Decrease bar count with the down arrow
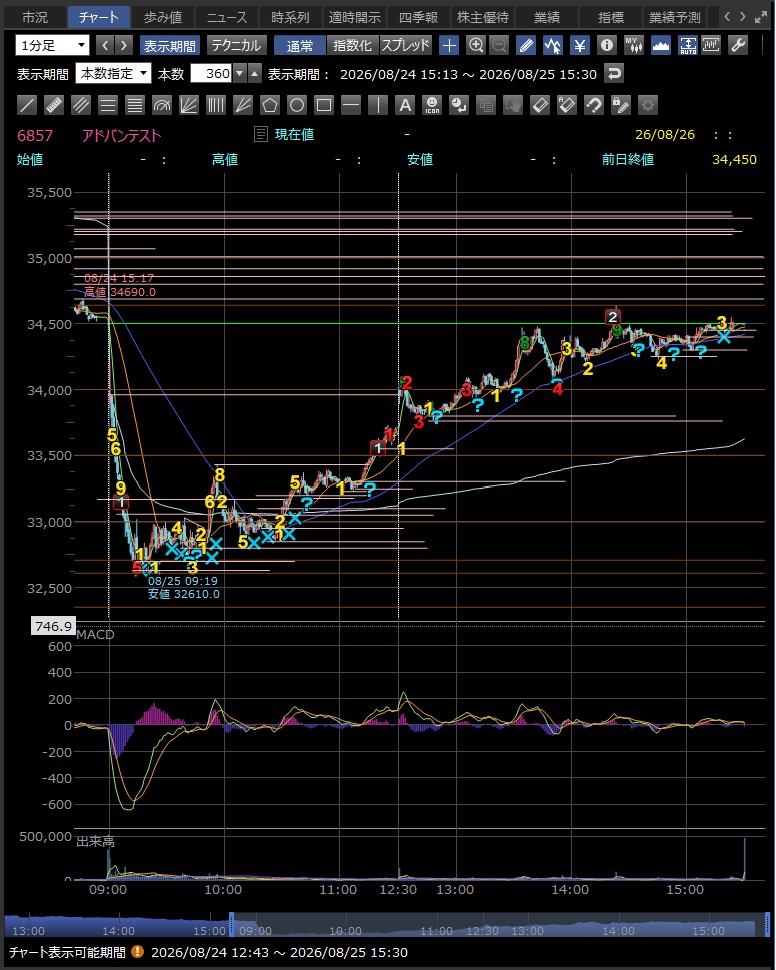Viewport: 776px width, 970px height. [240, 74]
